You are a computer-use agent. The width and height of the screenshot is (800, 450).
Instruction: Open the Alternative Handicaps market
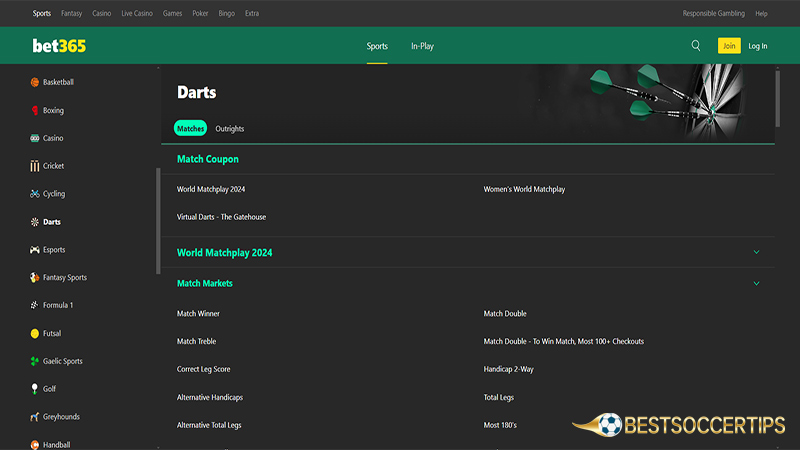coord(210,397)
